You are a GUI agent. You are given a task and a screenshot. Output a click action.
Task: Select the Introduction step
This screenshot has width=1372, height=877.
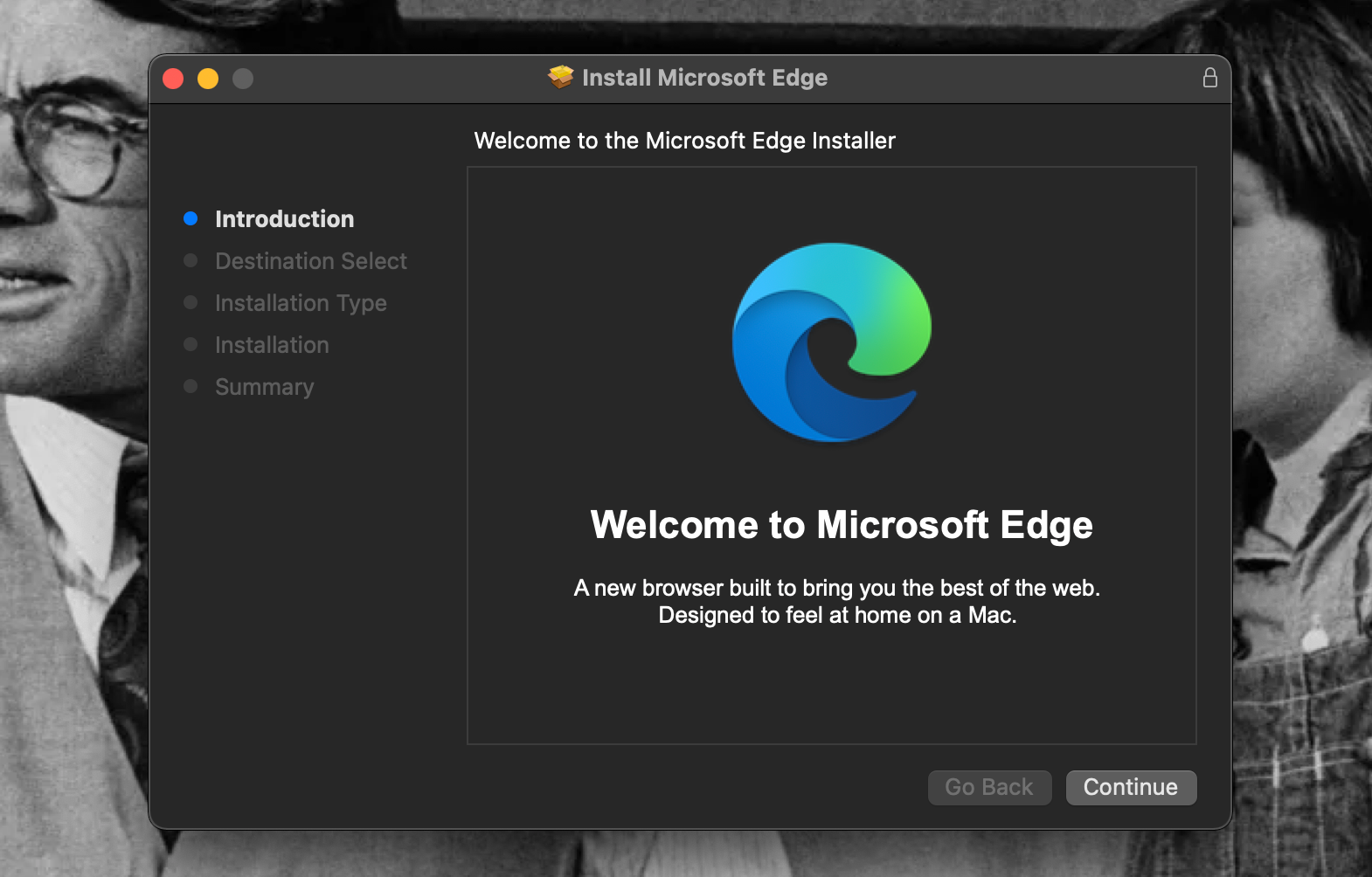284,218
